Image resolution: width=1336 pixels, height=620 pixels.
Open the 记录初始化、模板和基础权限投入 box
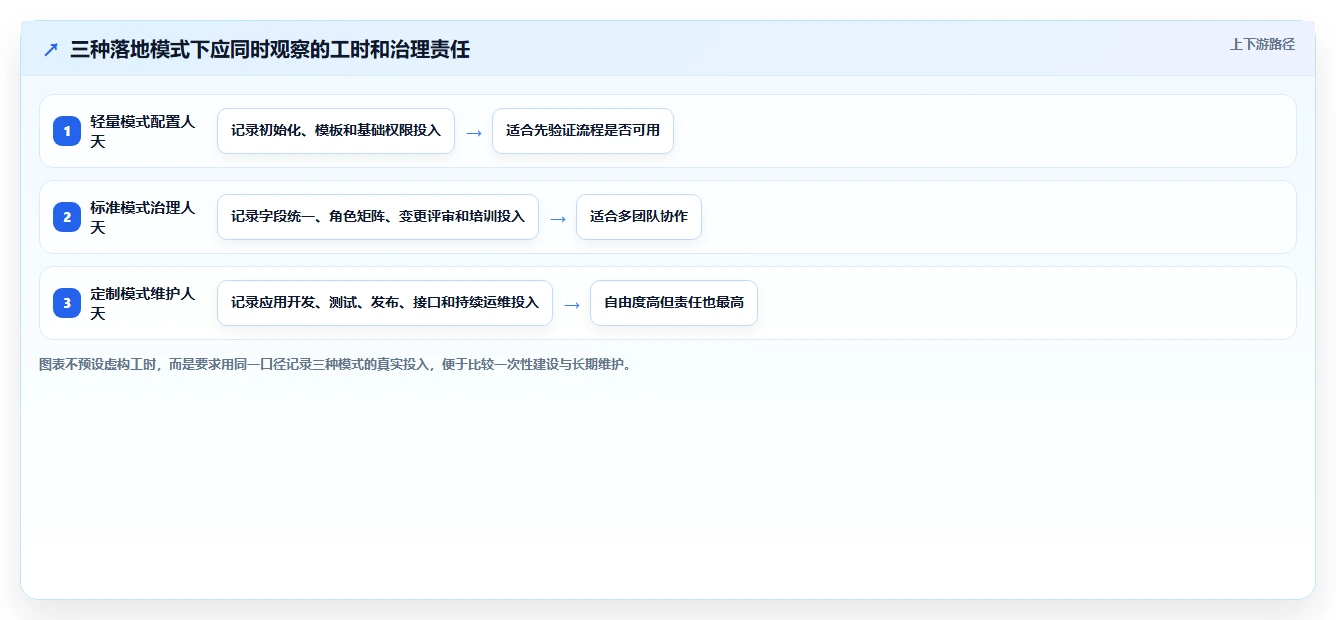pos(336,131)
